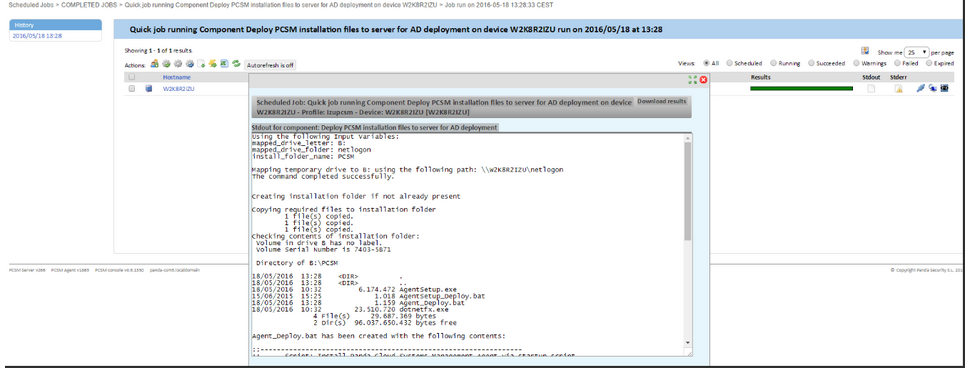
Task: Click the yellow lightning action icon
Action: 212,64
